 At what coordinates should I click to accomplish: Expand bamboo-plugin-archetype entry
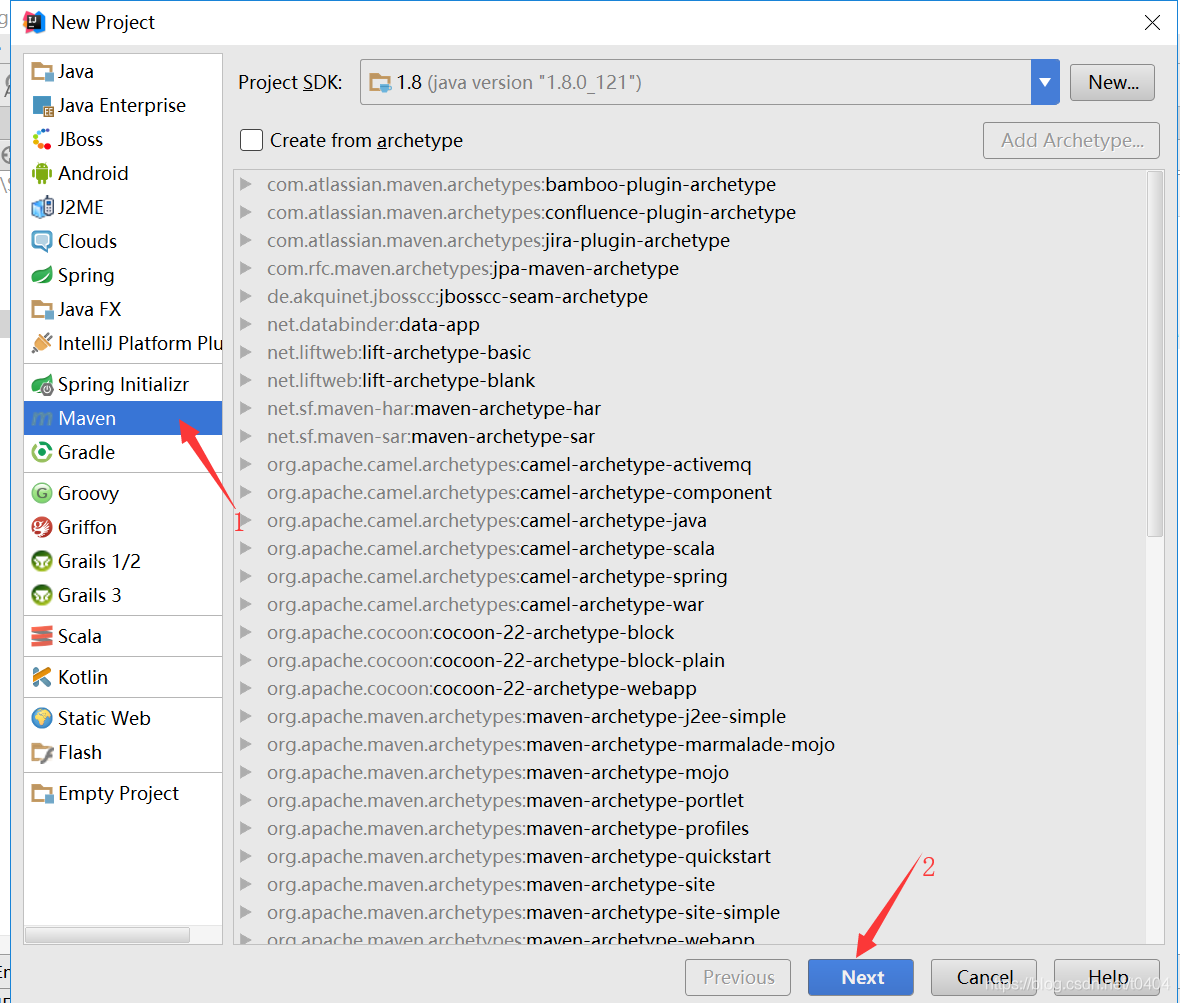(245, 184)
